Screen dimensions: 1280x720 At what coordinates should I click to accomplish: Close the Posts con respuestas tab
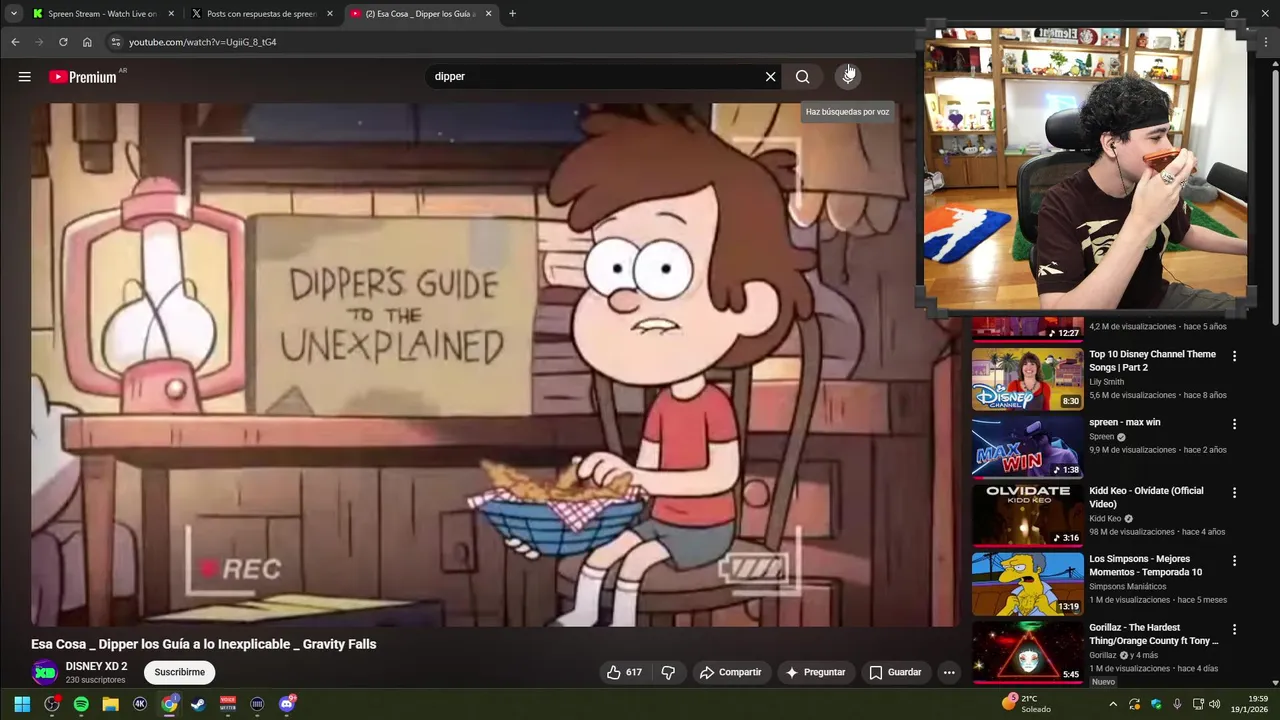pyautogui.click(x=330, y=14)
